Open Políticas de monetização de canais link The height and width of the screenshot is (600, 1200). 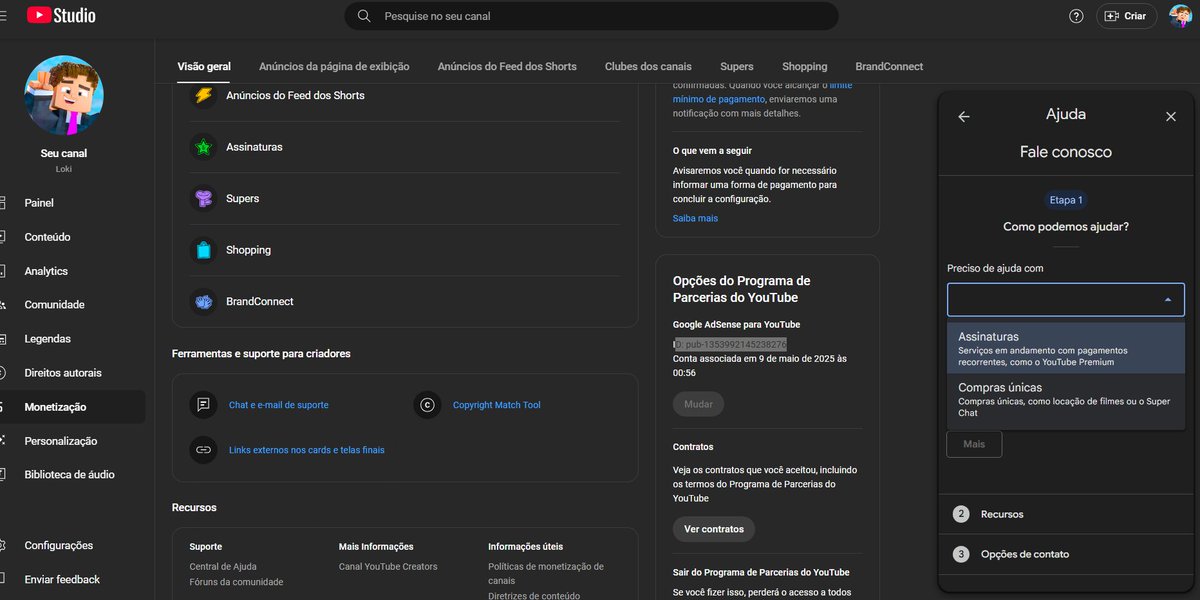(x=546, y=573)
